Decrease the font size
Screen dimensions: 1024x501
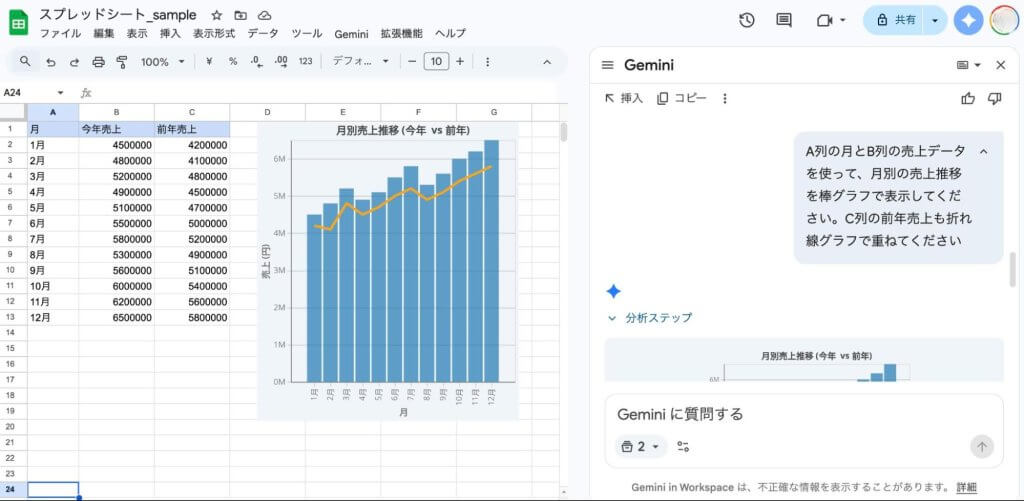pos(412,61)
